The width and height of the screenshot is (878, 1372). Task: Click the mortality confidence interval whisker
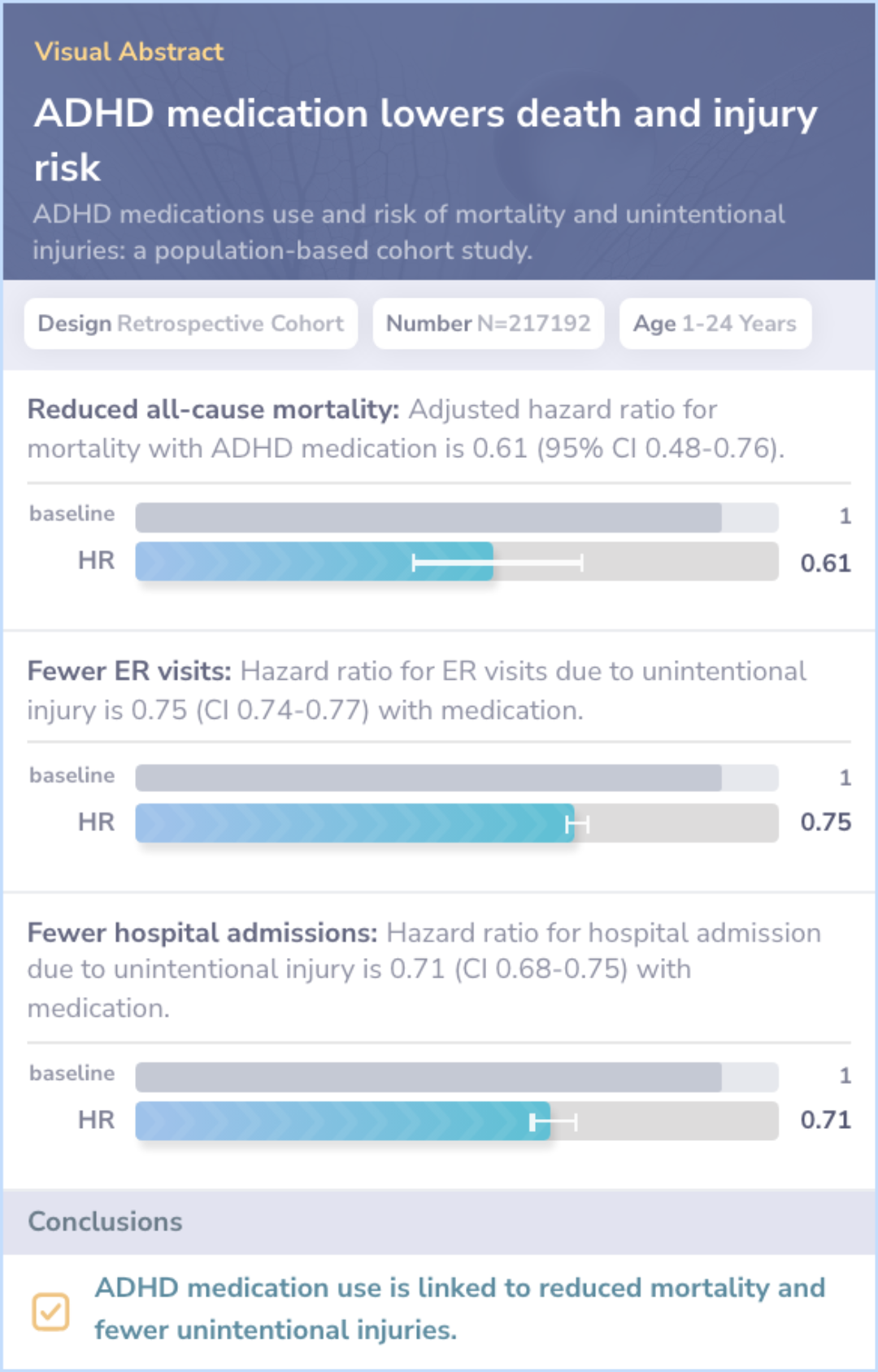coord(498,563)
